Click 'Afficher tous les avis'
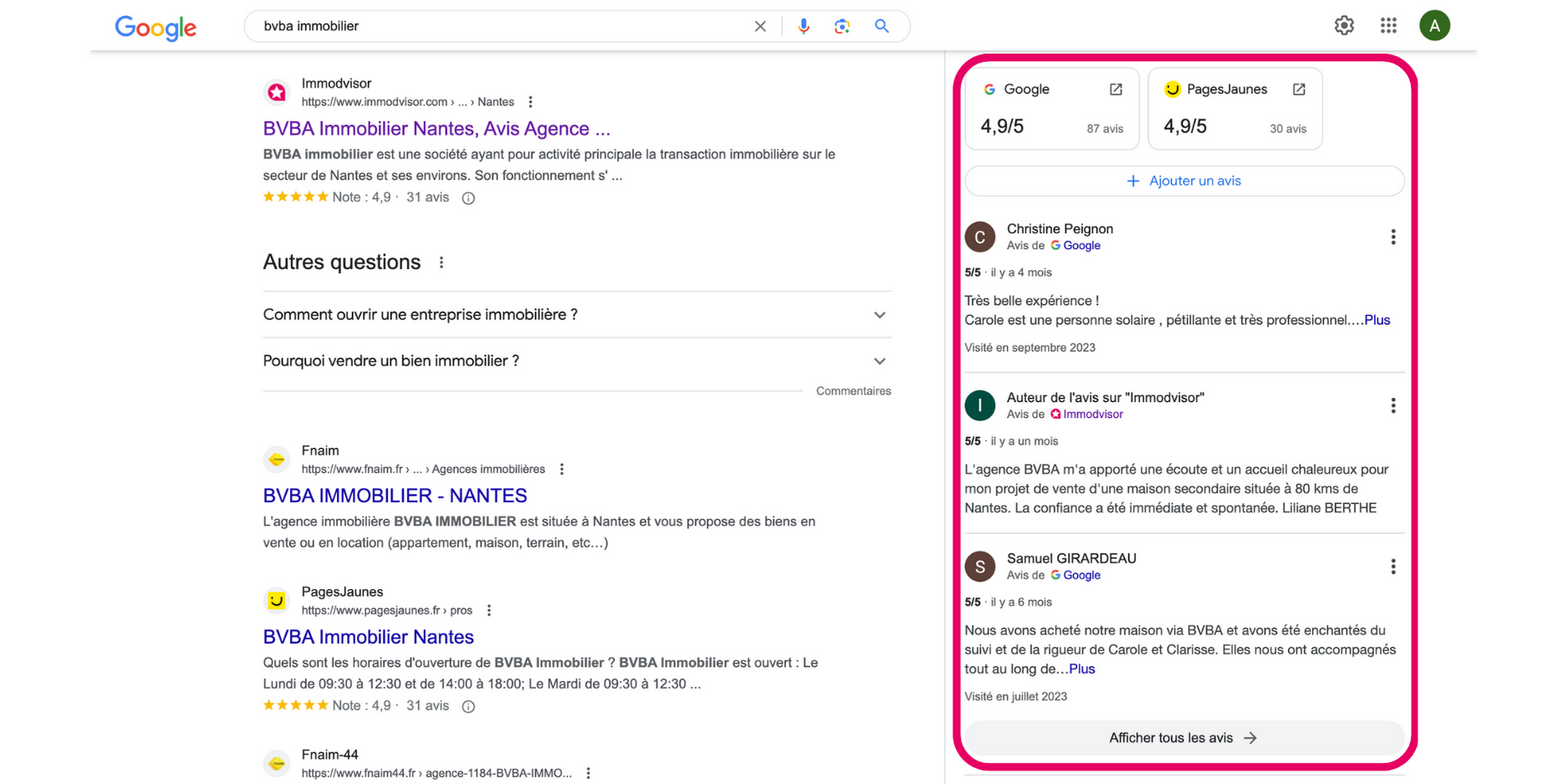Screen dimensions: 1568x784 click(1183, 737)
